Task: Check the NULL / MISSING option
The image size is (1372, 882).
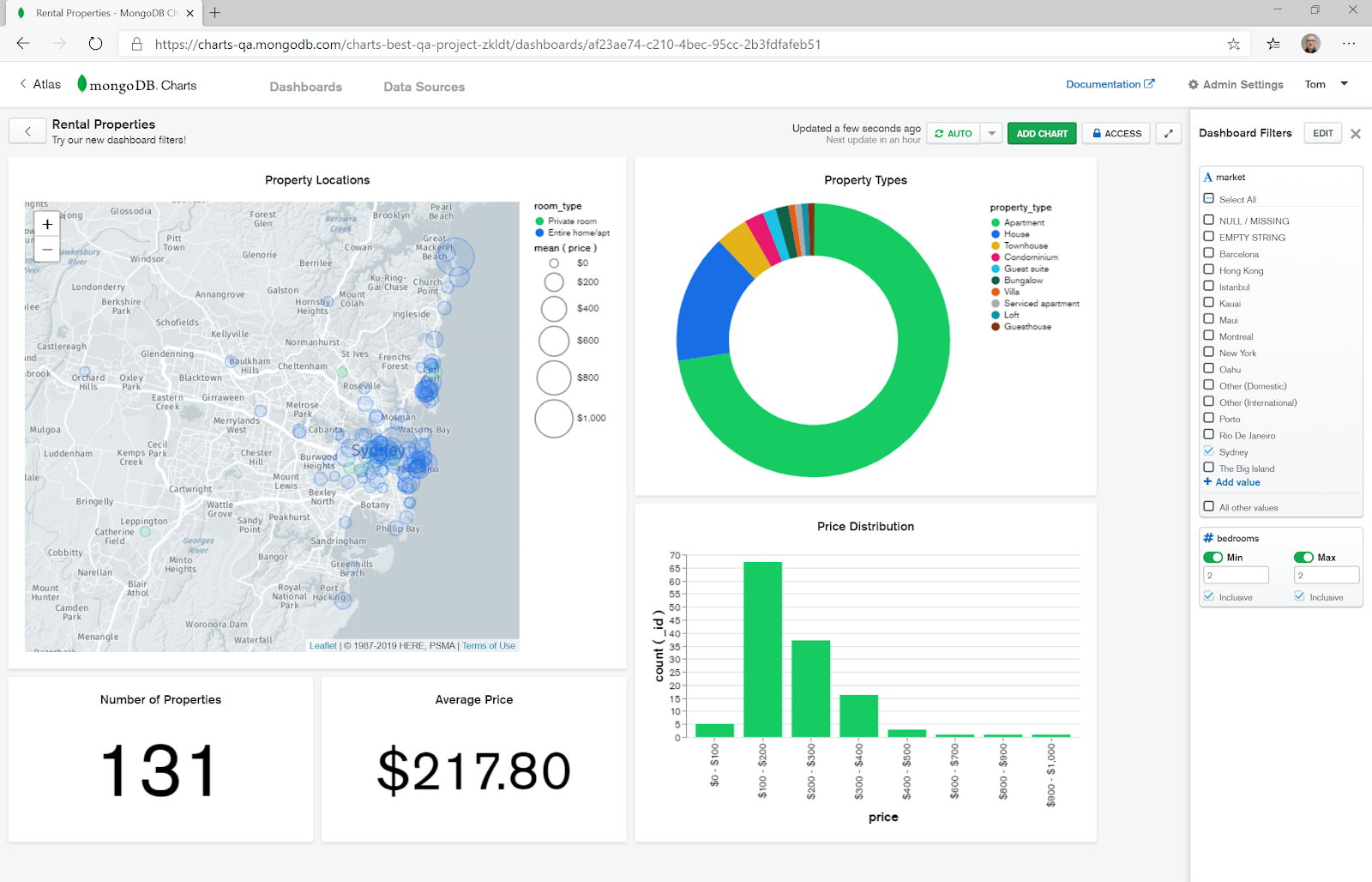Action: (x=1208, y=220)
